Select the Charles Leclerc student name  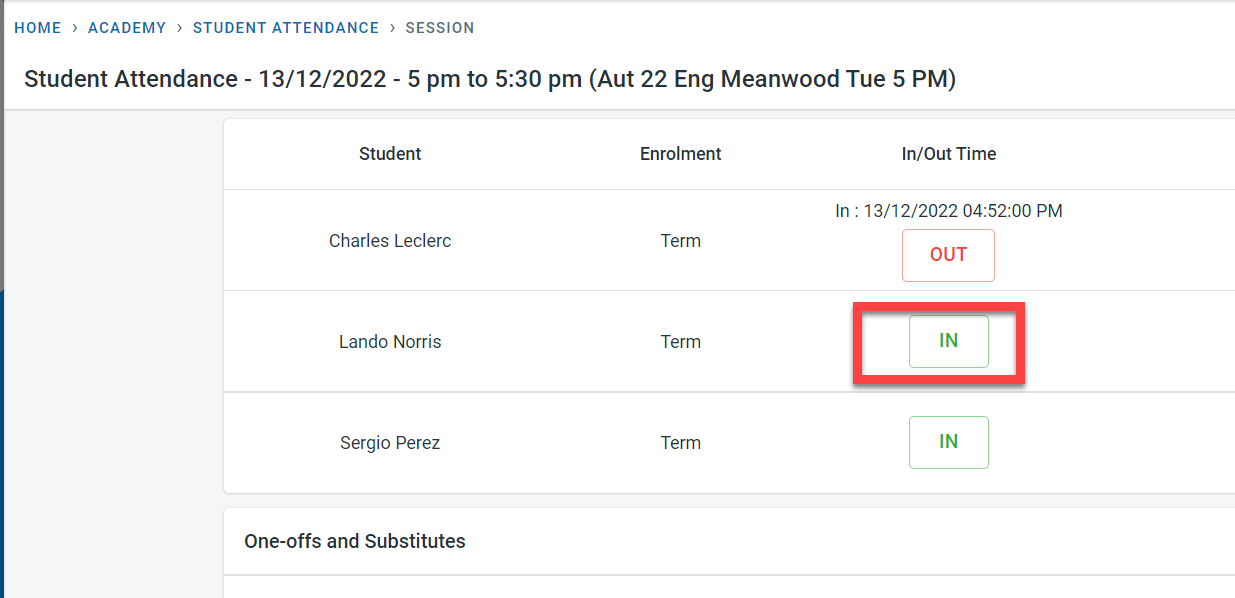390,241
